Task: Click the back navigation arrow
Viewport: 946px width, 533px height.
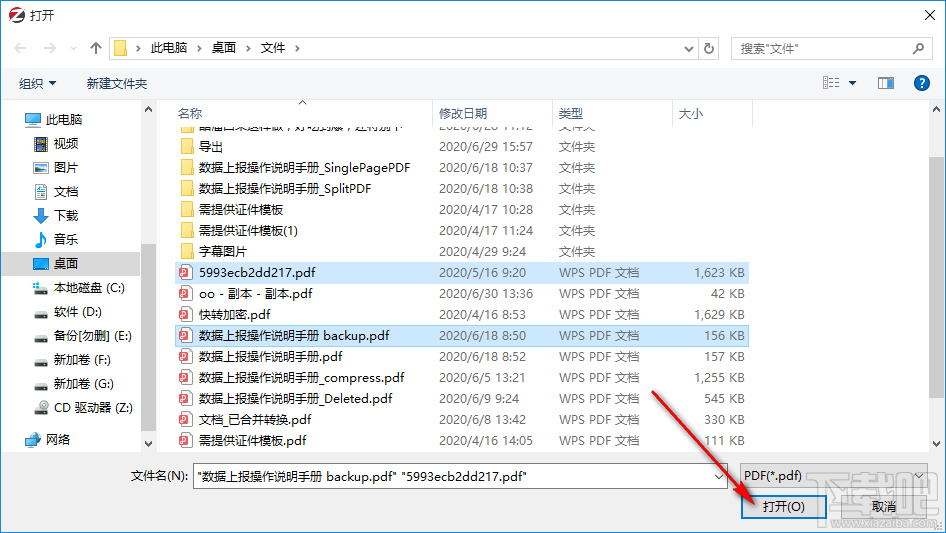Action: point(20,48)
